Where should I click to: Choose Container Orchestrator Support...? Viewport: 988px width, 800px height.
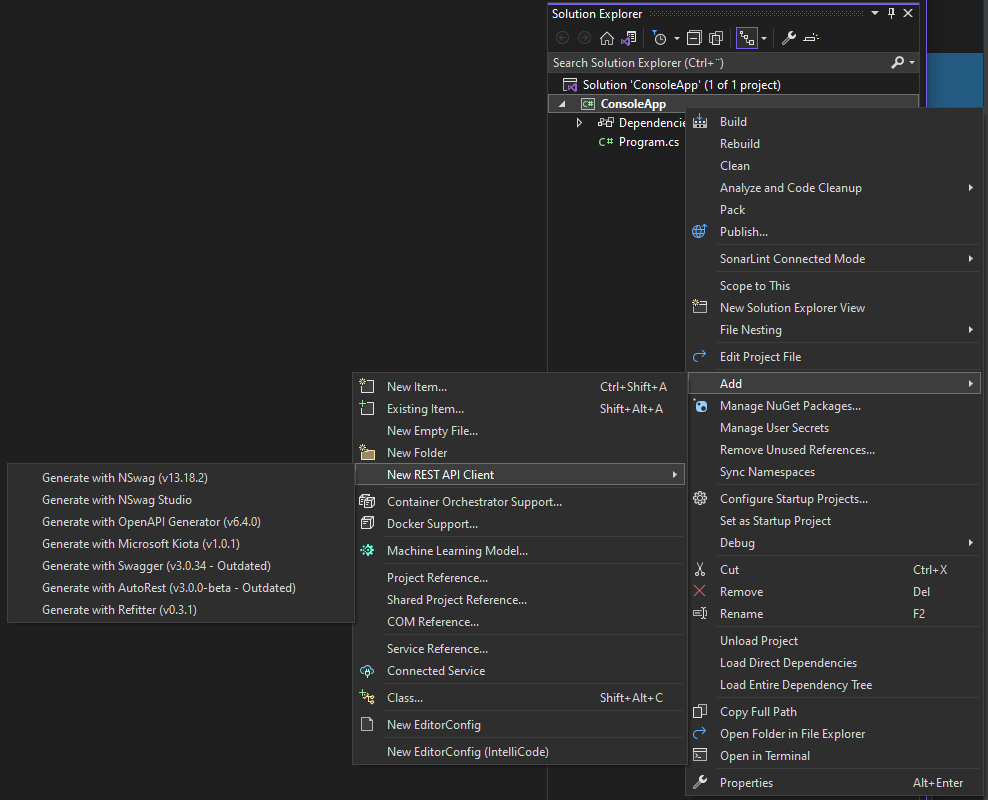click(x=520, y=502)
